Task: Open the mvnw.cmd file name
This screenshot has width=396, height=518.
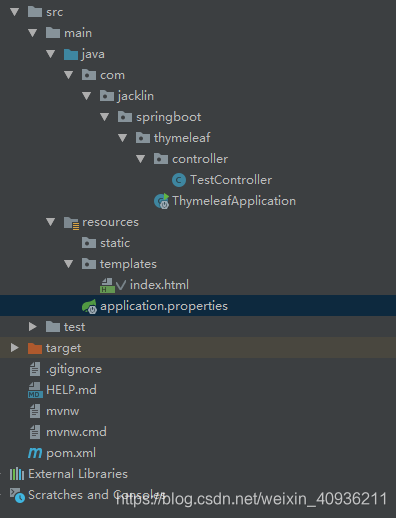Action: coord(76,432)
